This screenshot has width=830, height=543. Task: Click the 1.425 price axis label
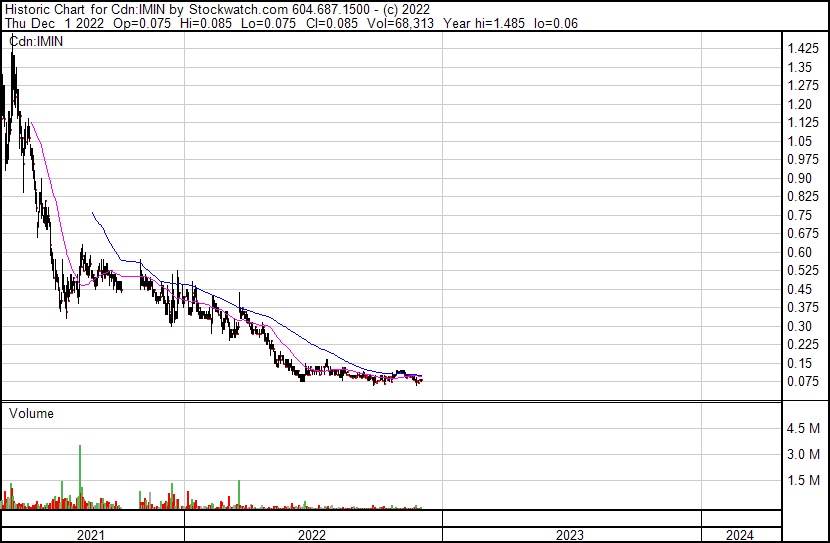[x=802, y=49]
